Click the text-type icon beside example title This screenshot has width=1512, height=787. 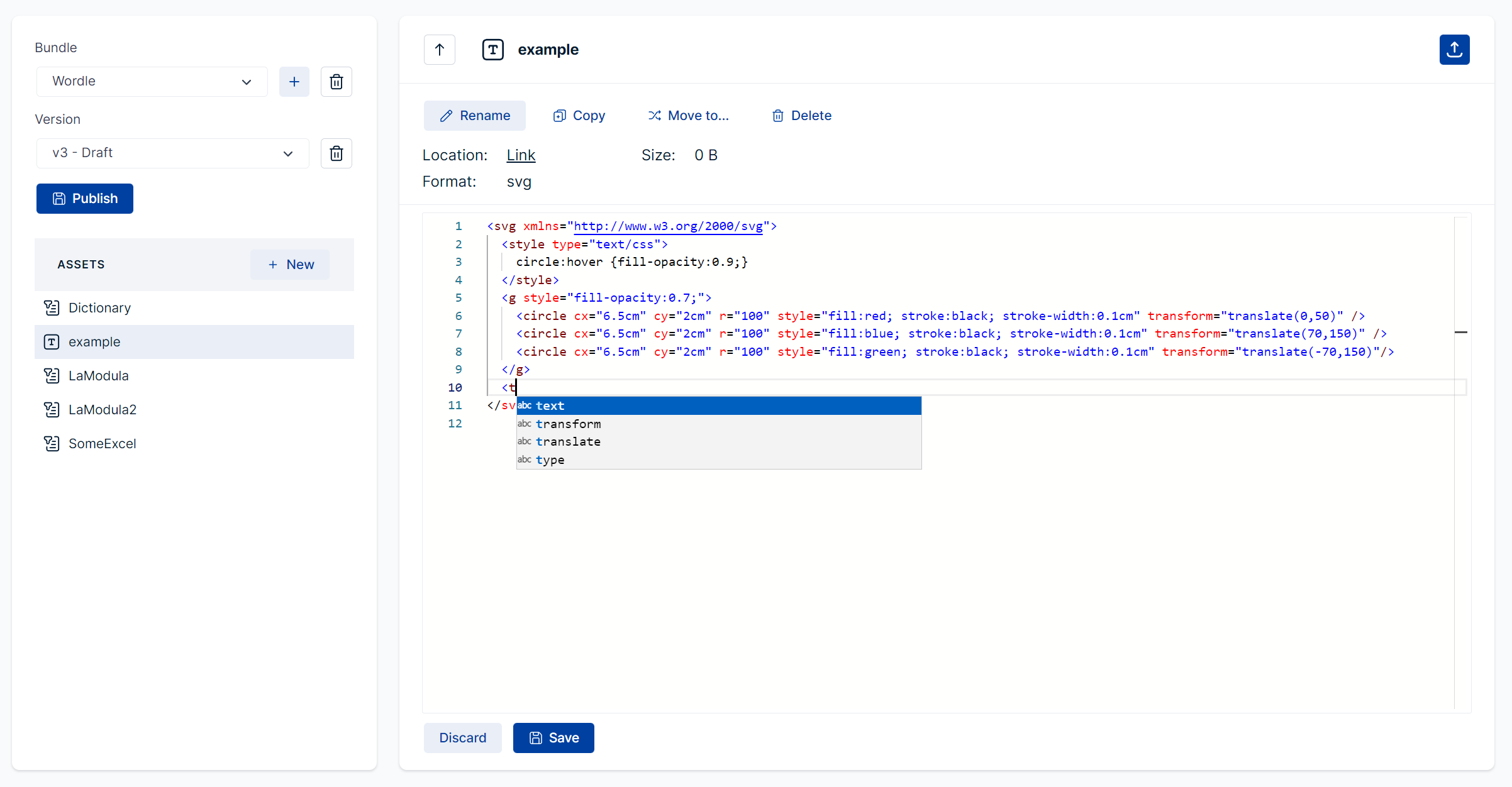point(493,50)
